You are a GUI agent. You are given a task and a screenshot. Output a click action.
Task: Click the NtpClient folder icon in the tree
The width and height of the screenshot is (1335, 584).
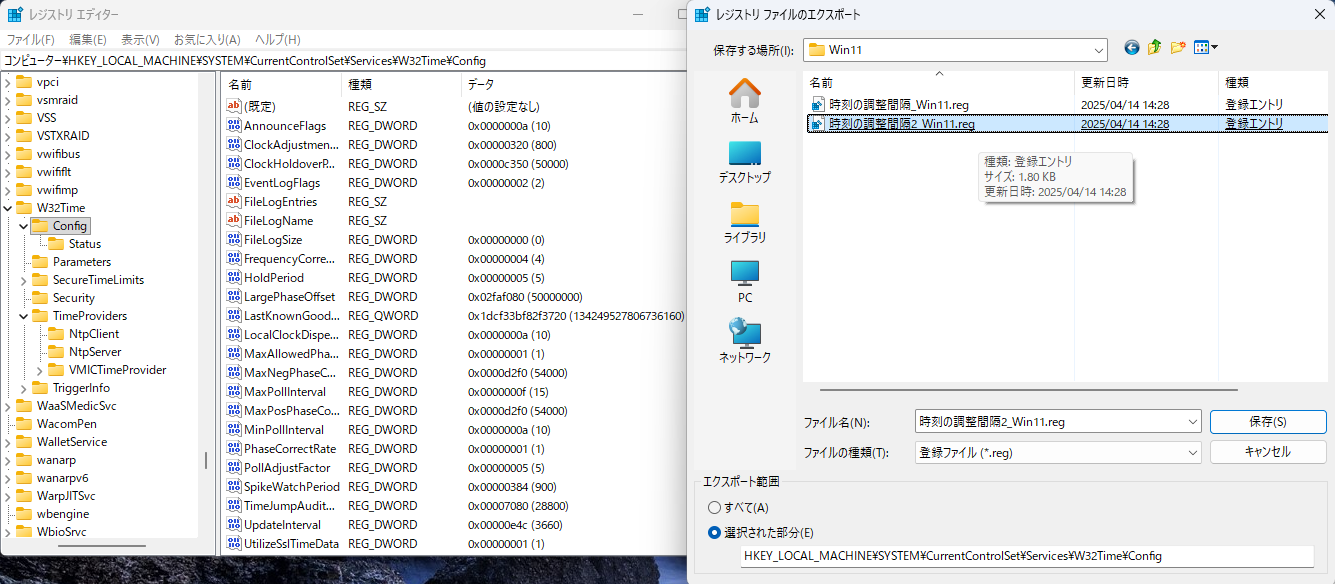pyautogui.click(x=56, y=334)
